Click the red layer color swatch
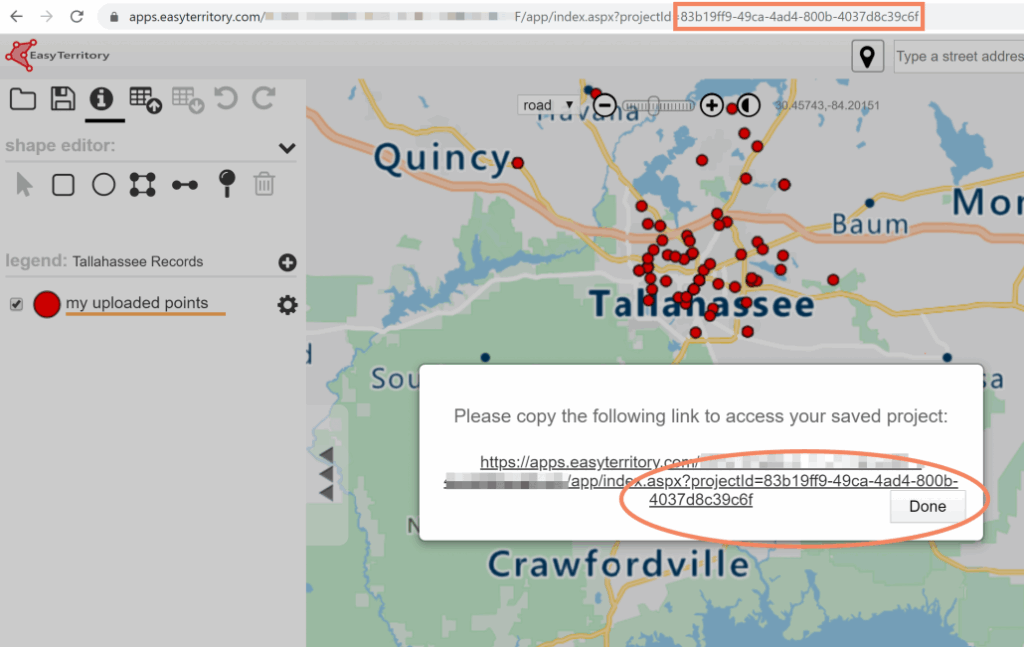Screen dimensions: 1024x647 47,304
